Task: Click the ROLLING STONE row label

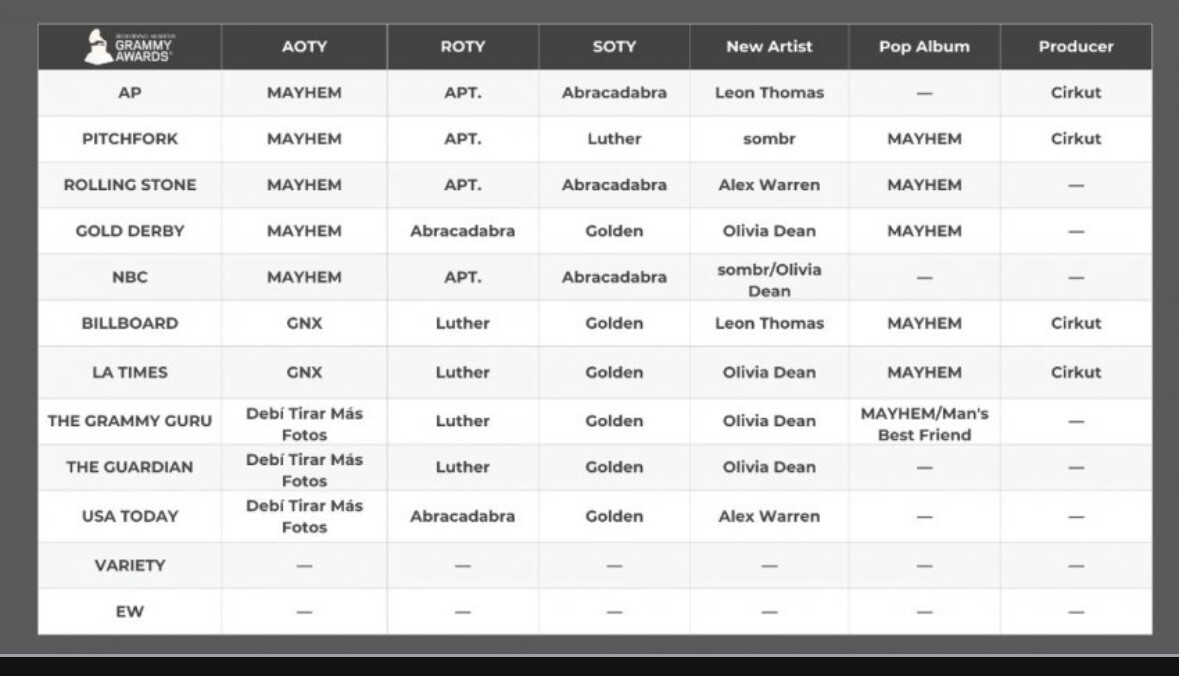Action: tap(129, 185)
